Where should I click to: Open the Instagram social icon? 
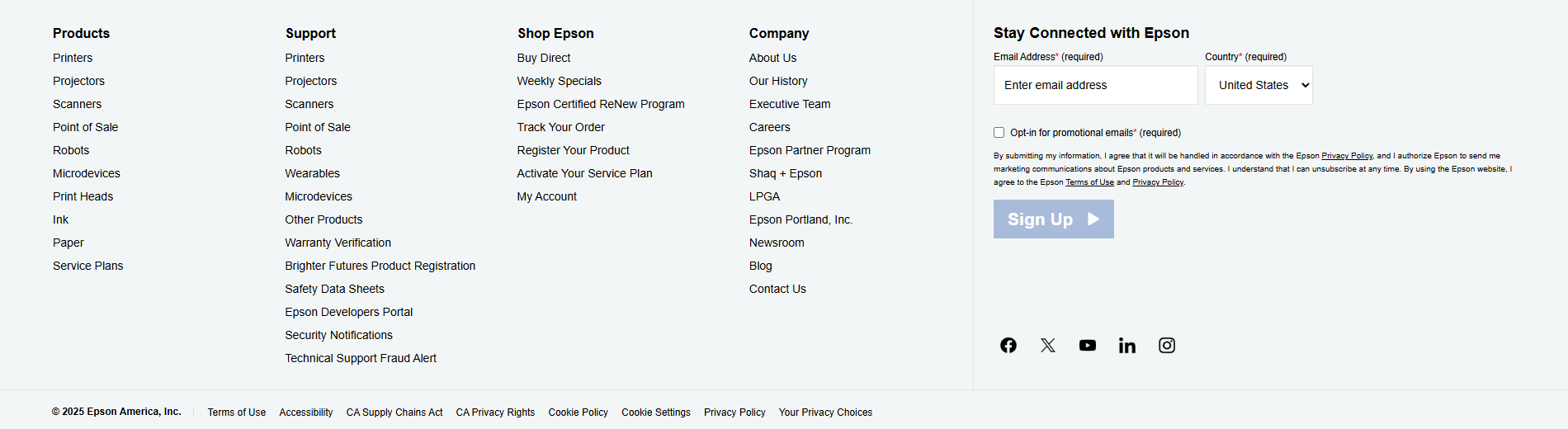(x=1167, y=346)
